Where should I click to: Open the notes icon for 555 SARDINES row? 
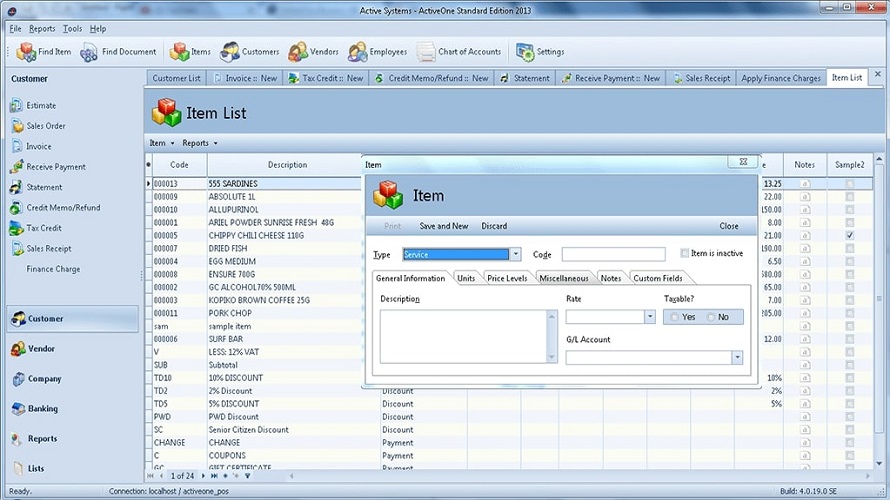[x=805, y=184]
